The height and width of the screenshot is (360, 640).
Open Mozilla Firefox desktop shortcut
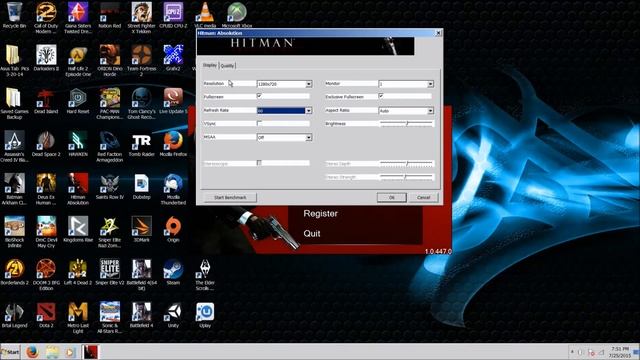(173, 143)
